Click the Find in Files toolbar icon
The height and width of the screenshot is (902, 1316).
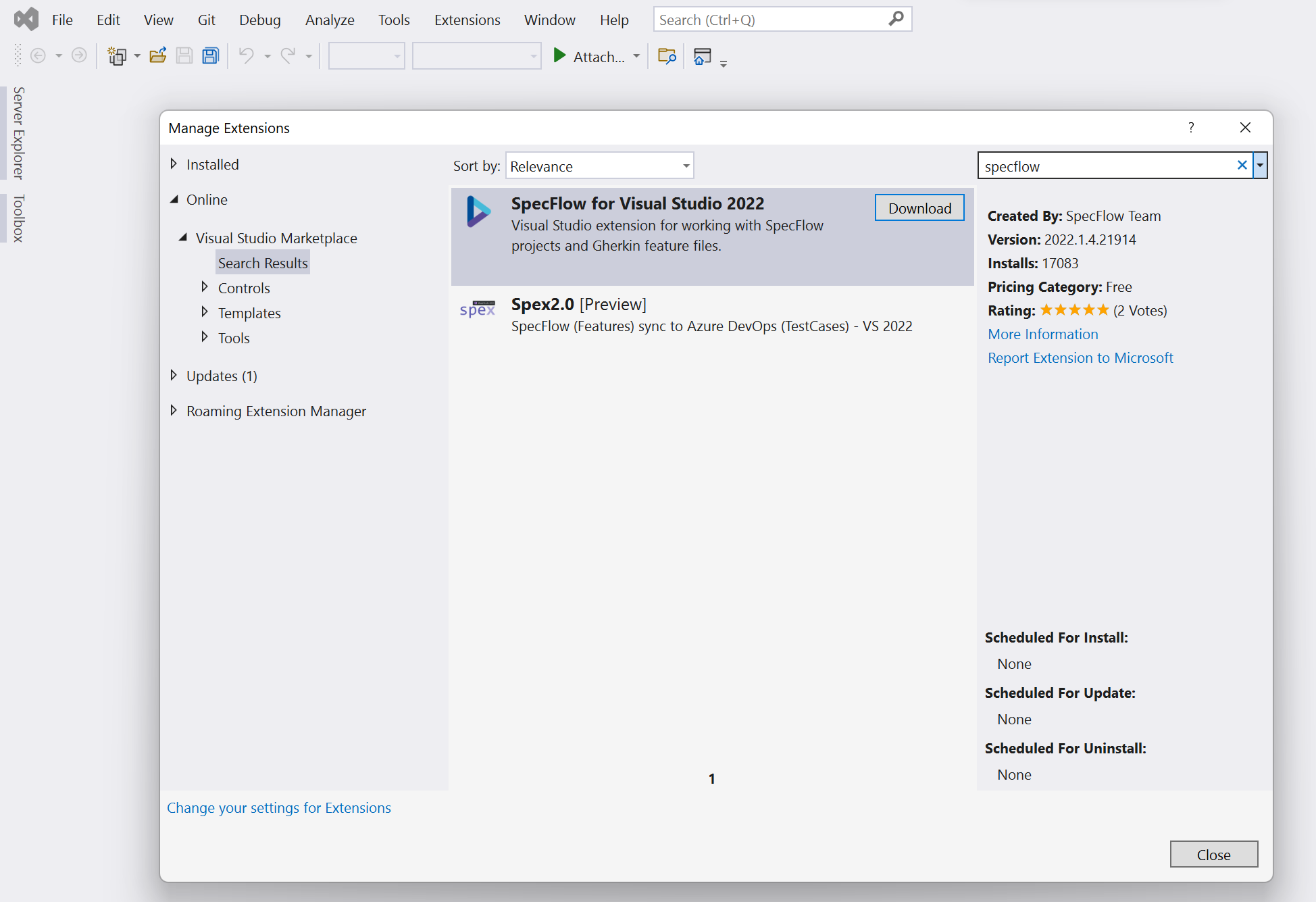[x=667, y=56]
